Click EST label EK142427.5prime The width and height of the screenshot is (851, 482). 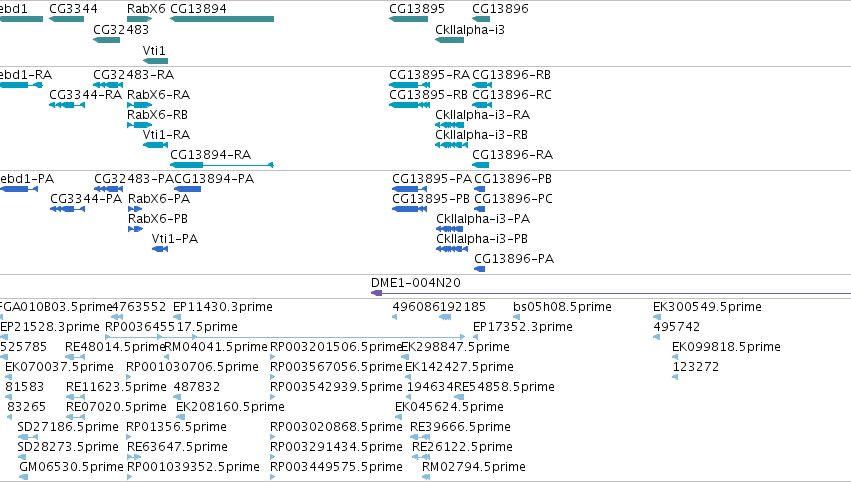[x=459, y=367]
